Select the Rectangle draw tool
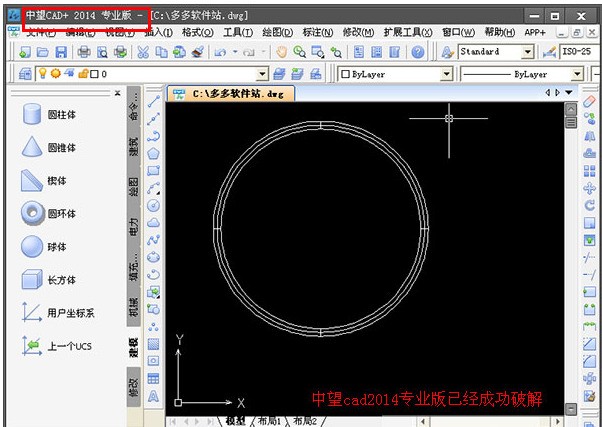The width and height of the screenshot is (602, 427). [x=154, y=170]
